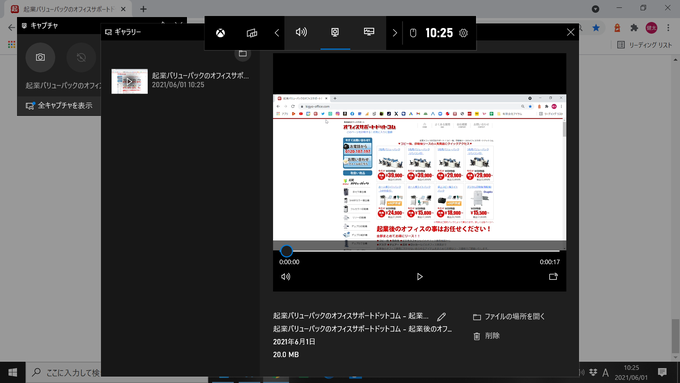This screenshot has height=383, width=680.
Task: Take a screenshot with the camera button
Action: click(40, 57)
